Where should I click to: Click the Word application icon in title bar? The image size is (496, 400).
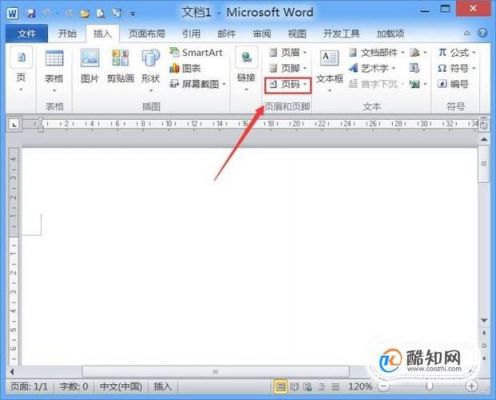point(12,13)
